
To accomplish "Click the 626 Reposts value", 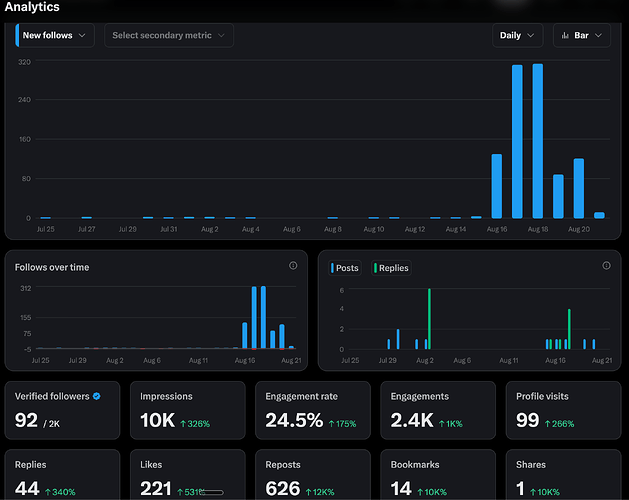I will pos(283,489).
